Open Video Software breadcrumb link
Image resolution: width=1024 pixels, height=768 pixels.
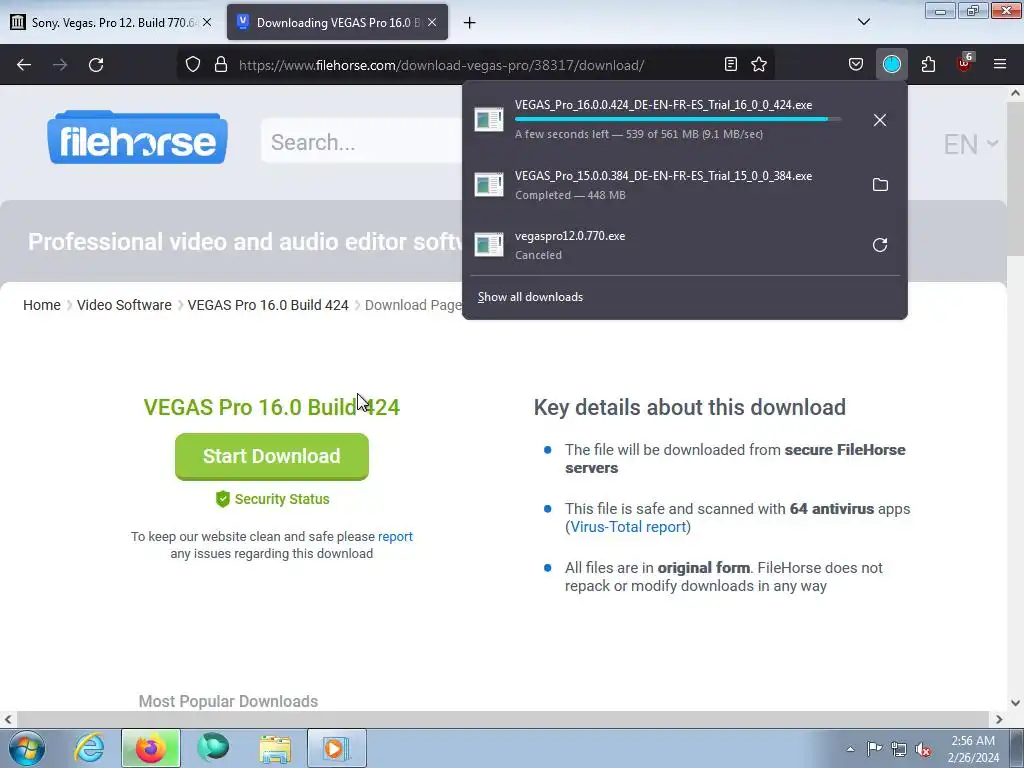point(124,305)
